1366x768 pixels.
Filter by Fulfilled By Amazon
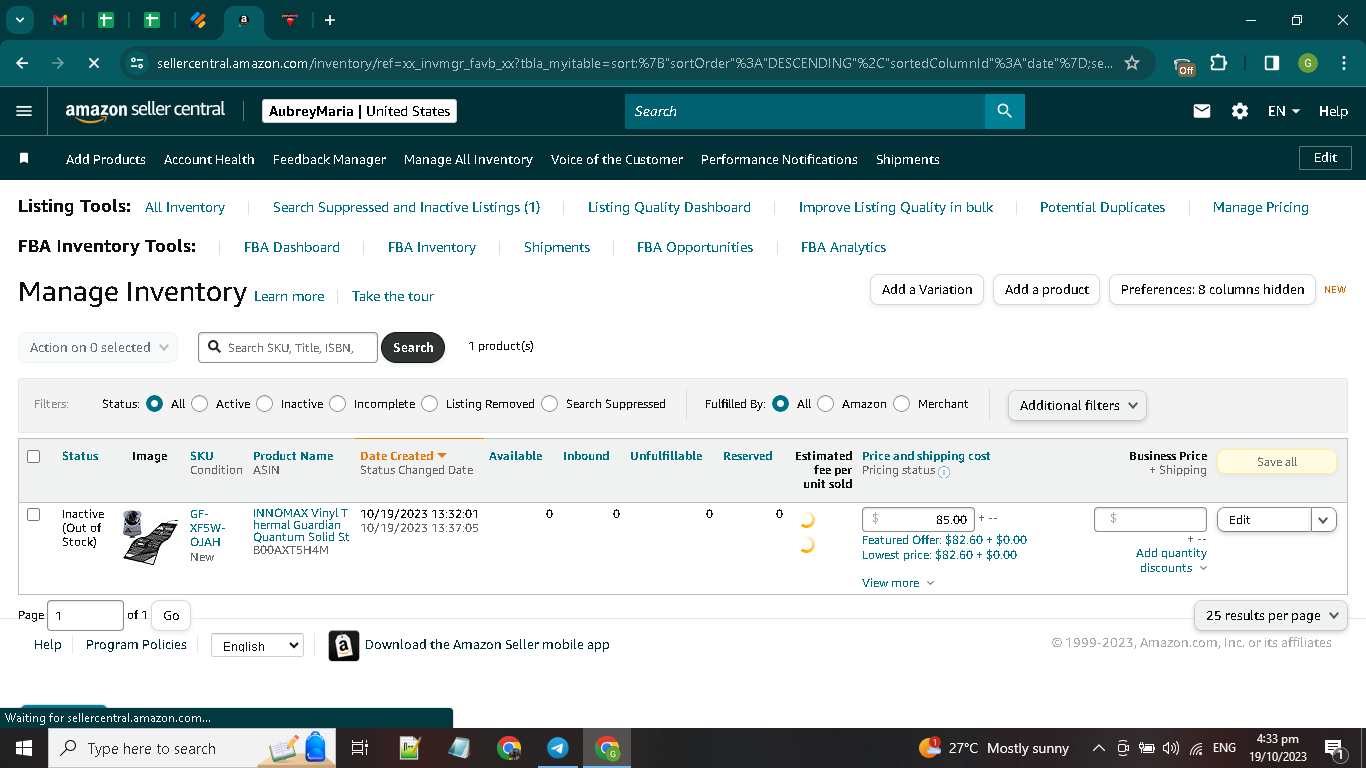pos(825,404)
